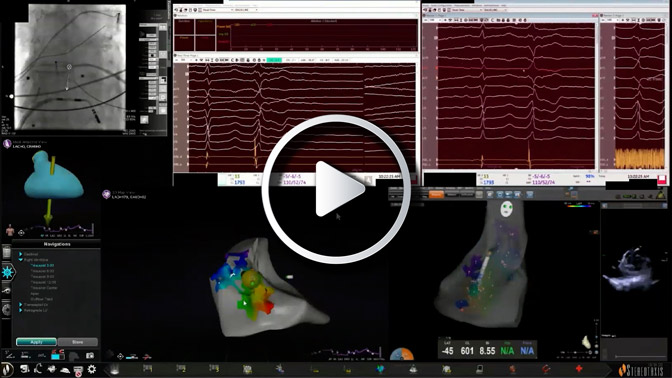Click the LAT value -45
The height and width of the screenshot is (378, 672).
[447, 351]
